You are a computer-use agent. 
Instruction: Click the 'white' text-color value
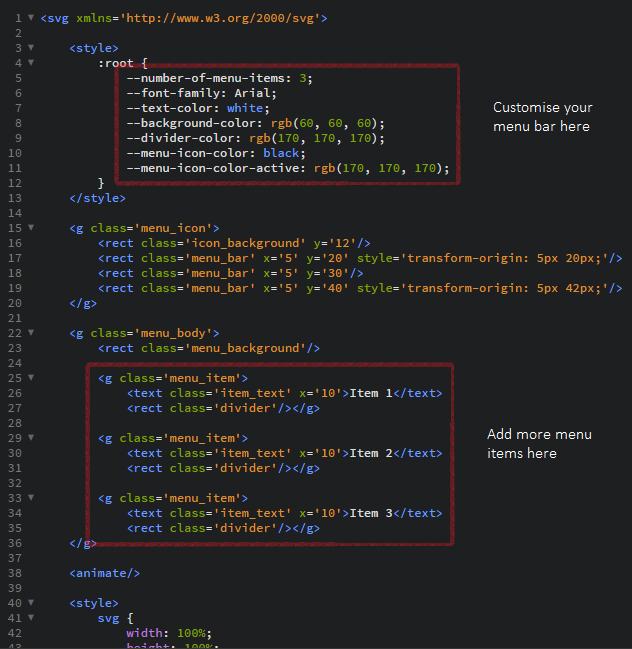coord(245,108)
